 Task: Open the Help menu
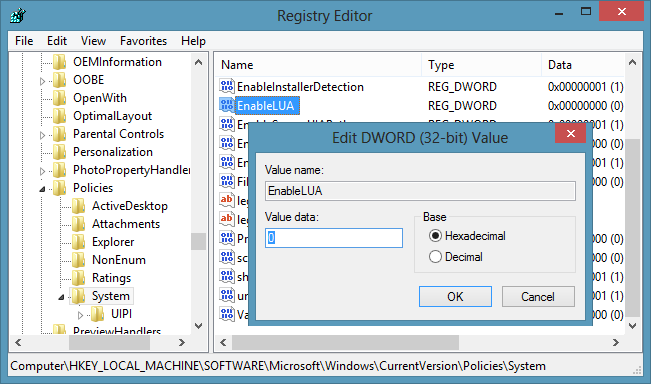click(193, 41)
